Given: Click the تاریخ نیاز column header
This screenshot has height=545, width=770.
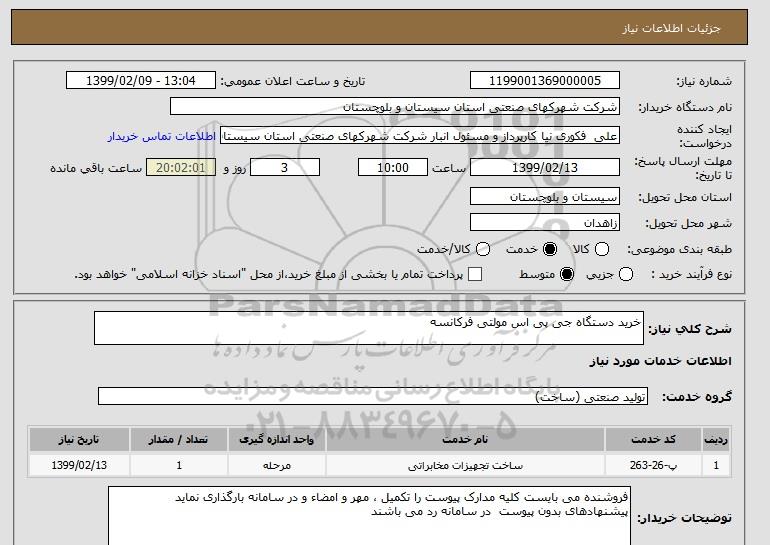Looking at the screenshot, I should 79,439.
